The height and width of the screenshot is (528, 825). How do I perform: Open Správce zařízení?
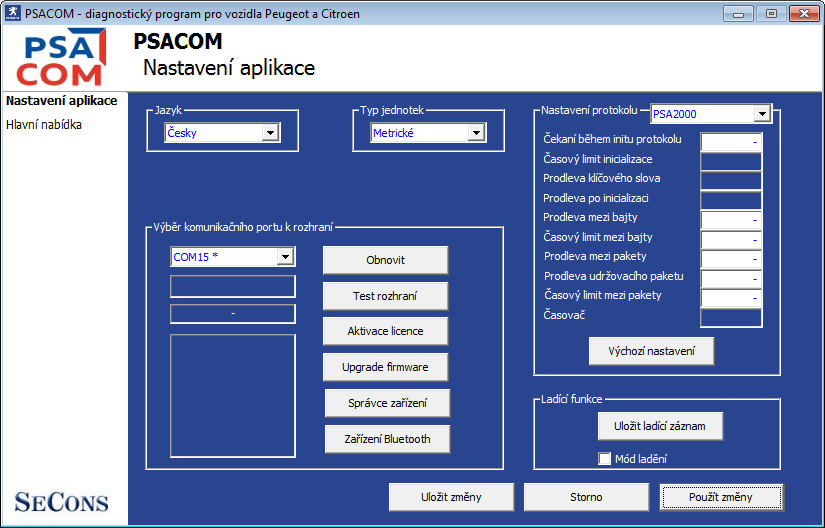pos(386,403)
